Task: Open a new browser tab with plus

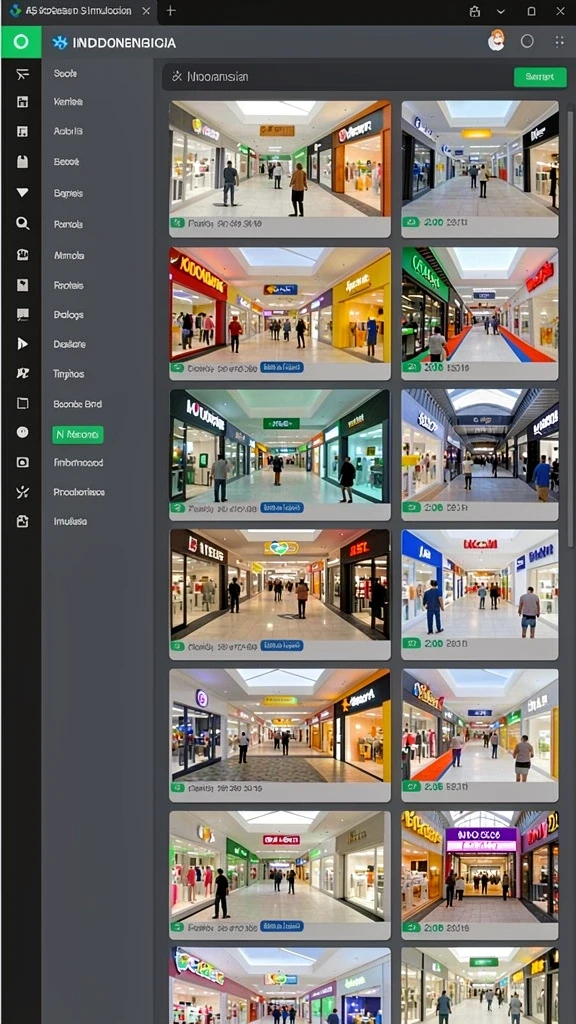Action: (x=170, y=11)
